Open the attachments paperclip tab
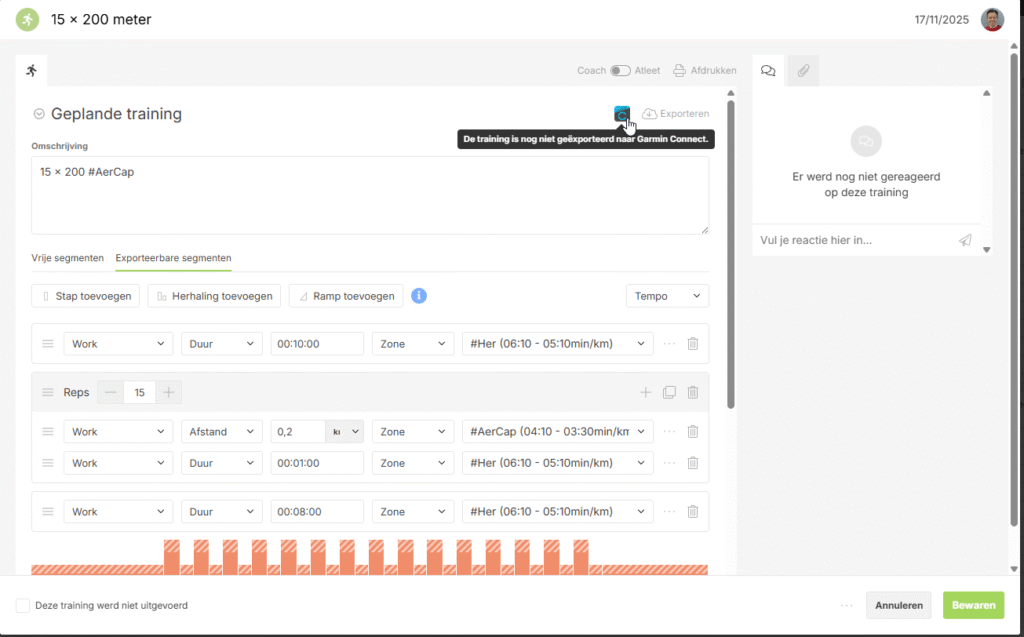The image size is (1024, 637). (x=802, y=70)
